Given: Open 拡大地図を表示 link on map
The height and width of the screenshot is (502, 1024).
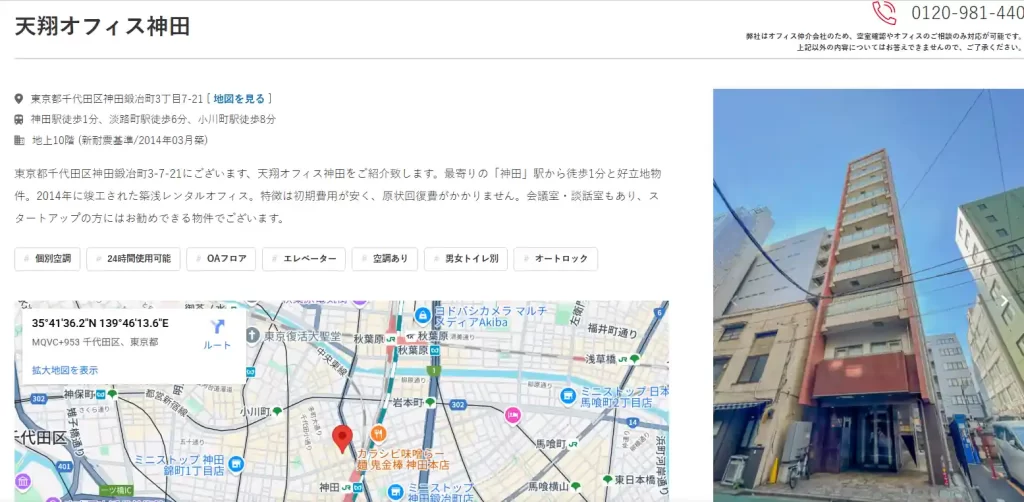Looking at the screenshot, I should [65, 370].
